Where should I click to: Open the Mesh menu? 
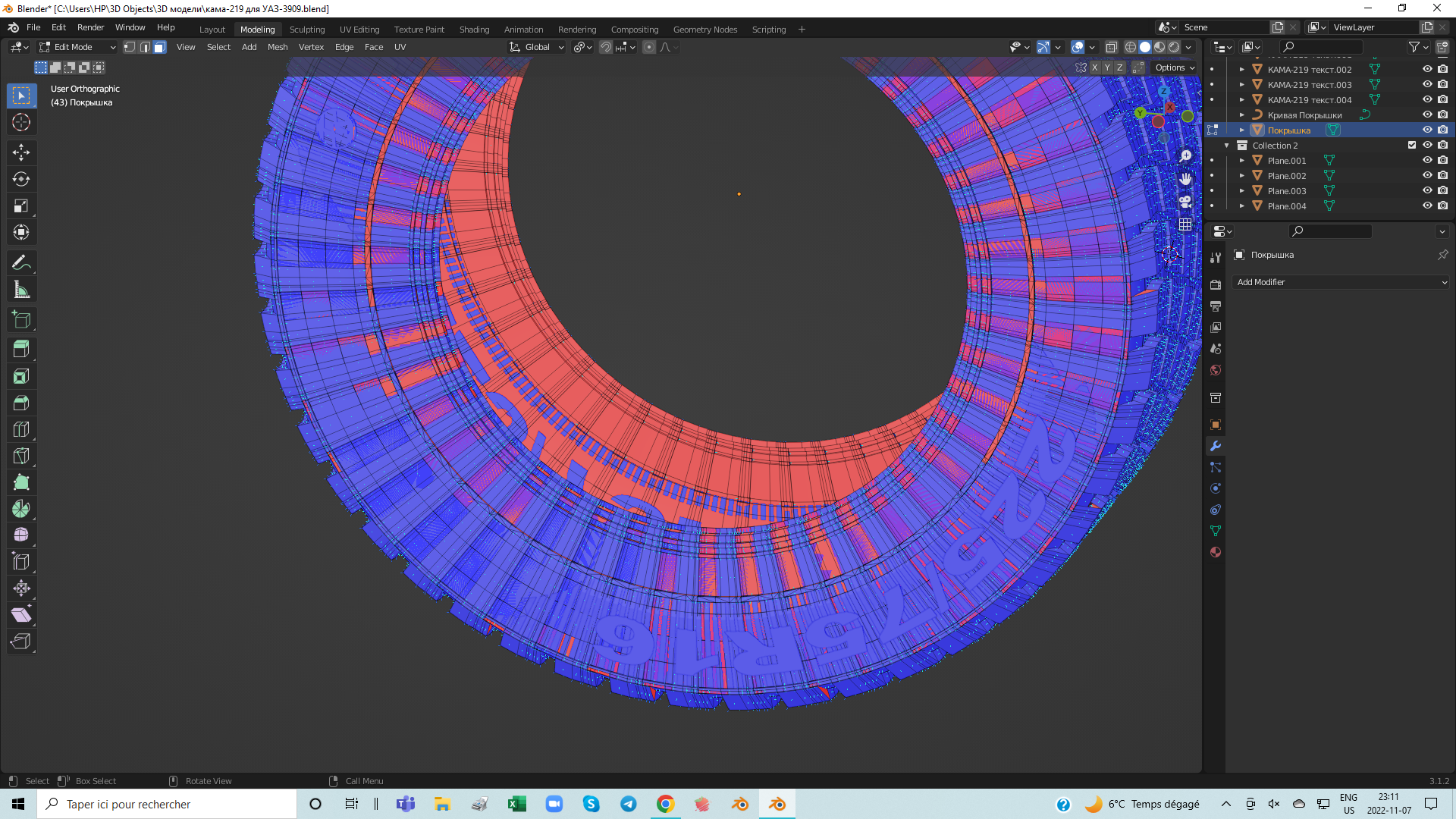pos(278,47)
